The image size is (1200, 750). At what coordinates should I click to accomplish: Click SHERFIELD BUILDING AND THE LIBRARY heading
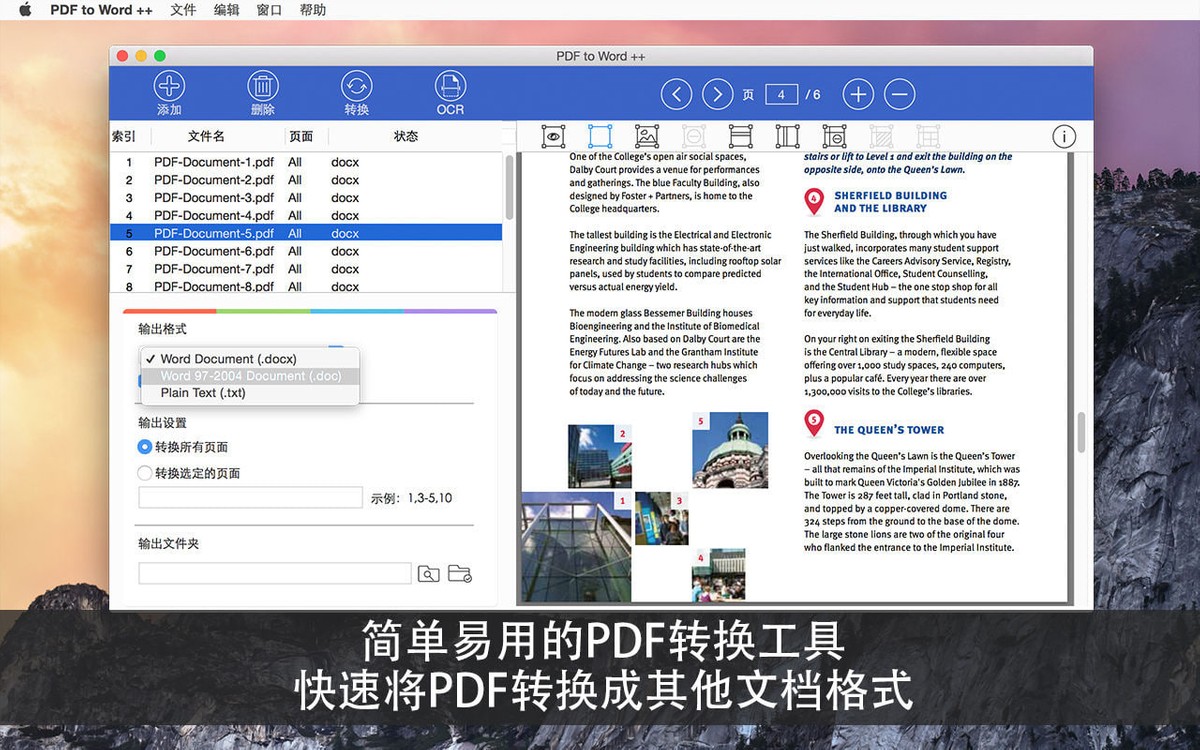tap(890, 202)
